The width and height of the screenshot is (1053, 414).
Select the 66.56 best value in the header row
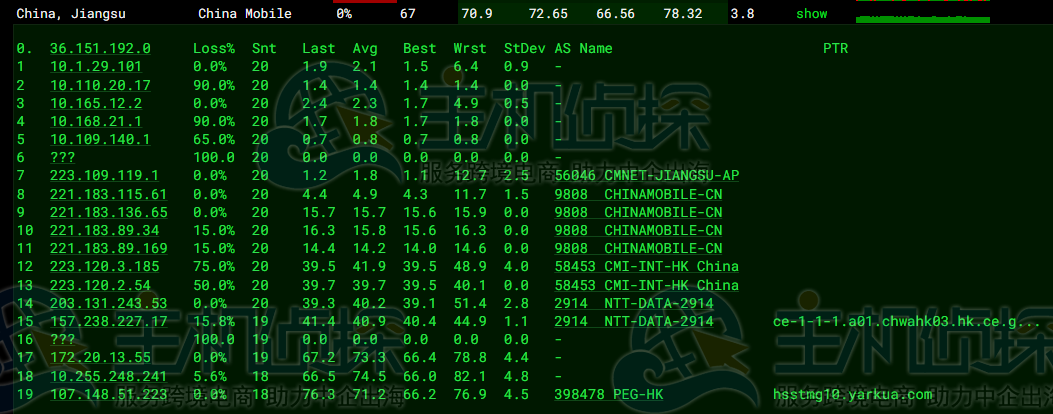[615, 13]
